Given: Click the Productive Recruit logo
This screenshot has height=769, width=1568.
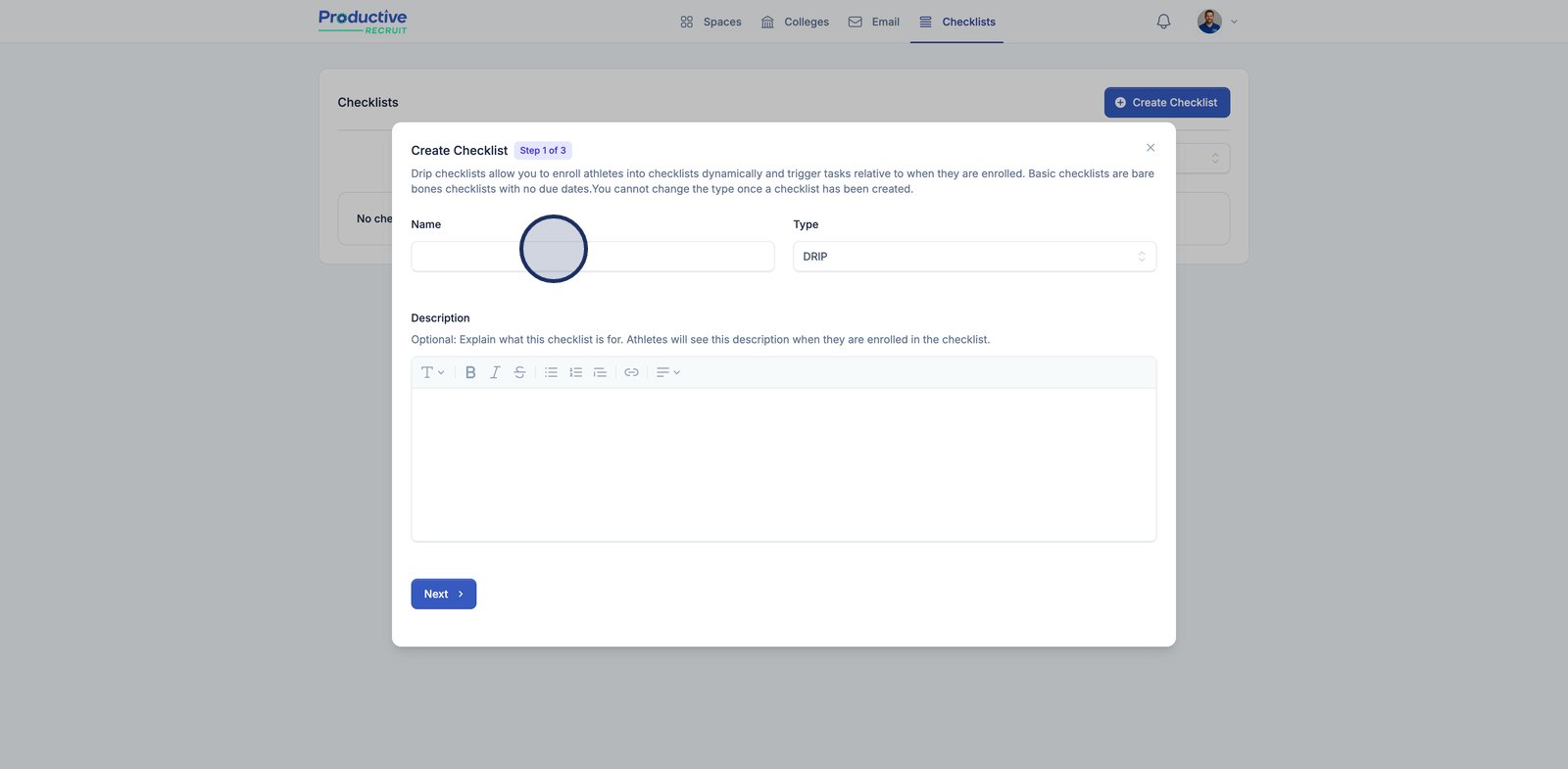Looking at the screenshot, I should point(363,22).
